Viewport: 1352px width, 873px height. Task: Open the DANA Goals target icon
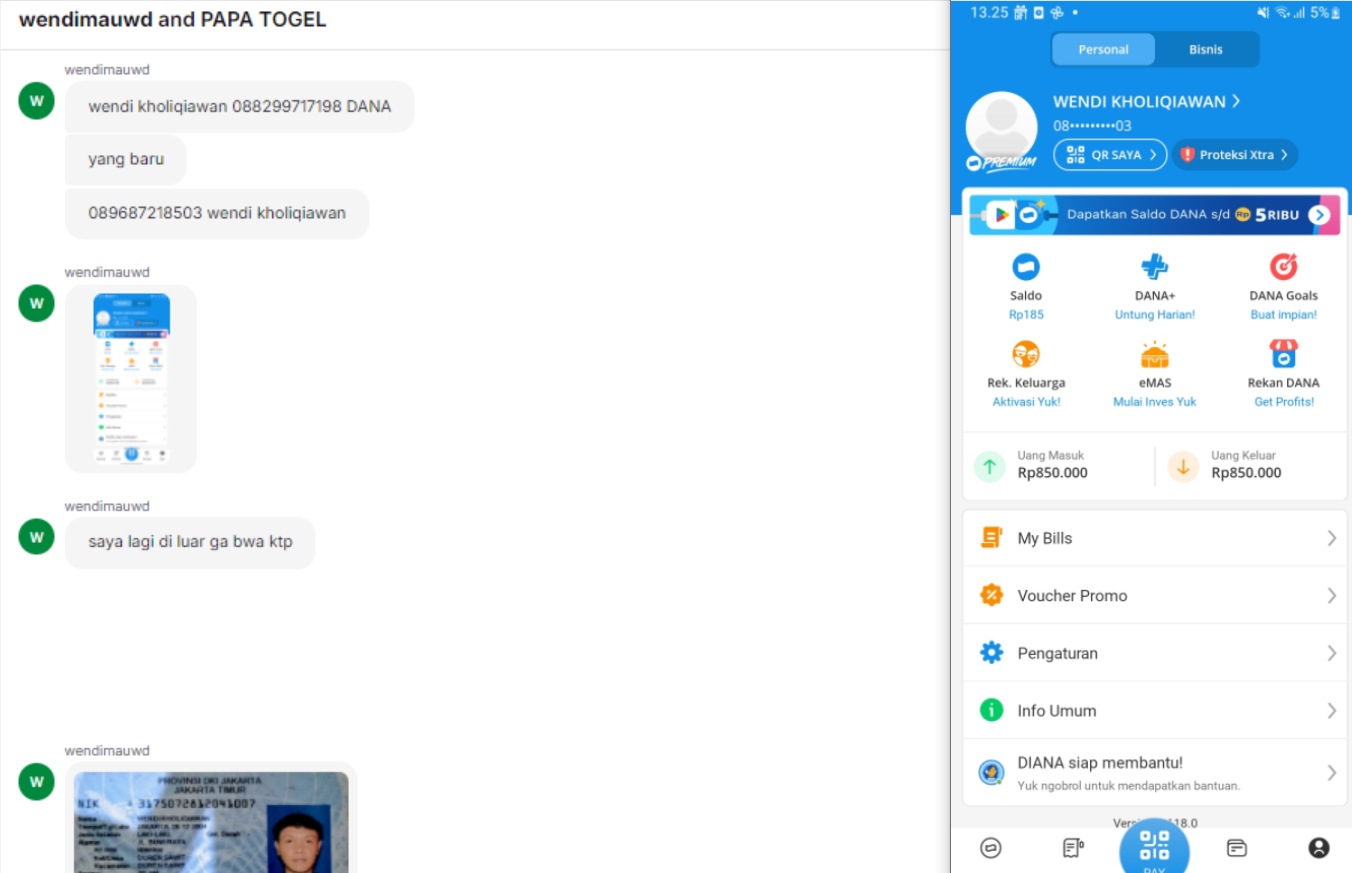pyautogui.click(x=1283, y=266)
